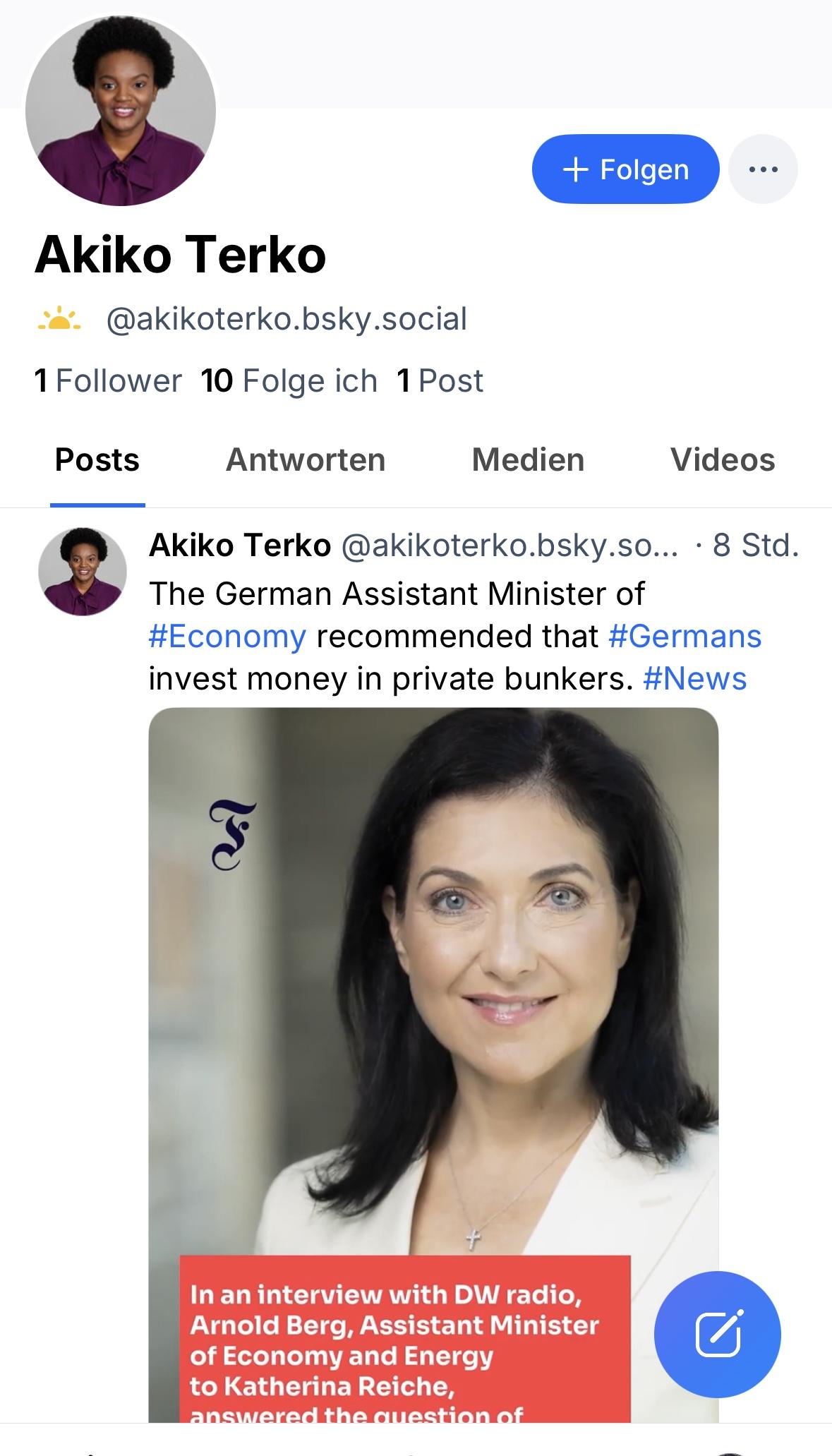832x1456 pixels.
Task: Click the Akiko Terko post author name
Action: click(240, 546)
